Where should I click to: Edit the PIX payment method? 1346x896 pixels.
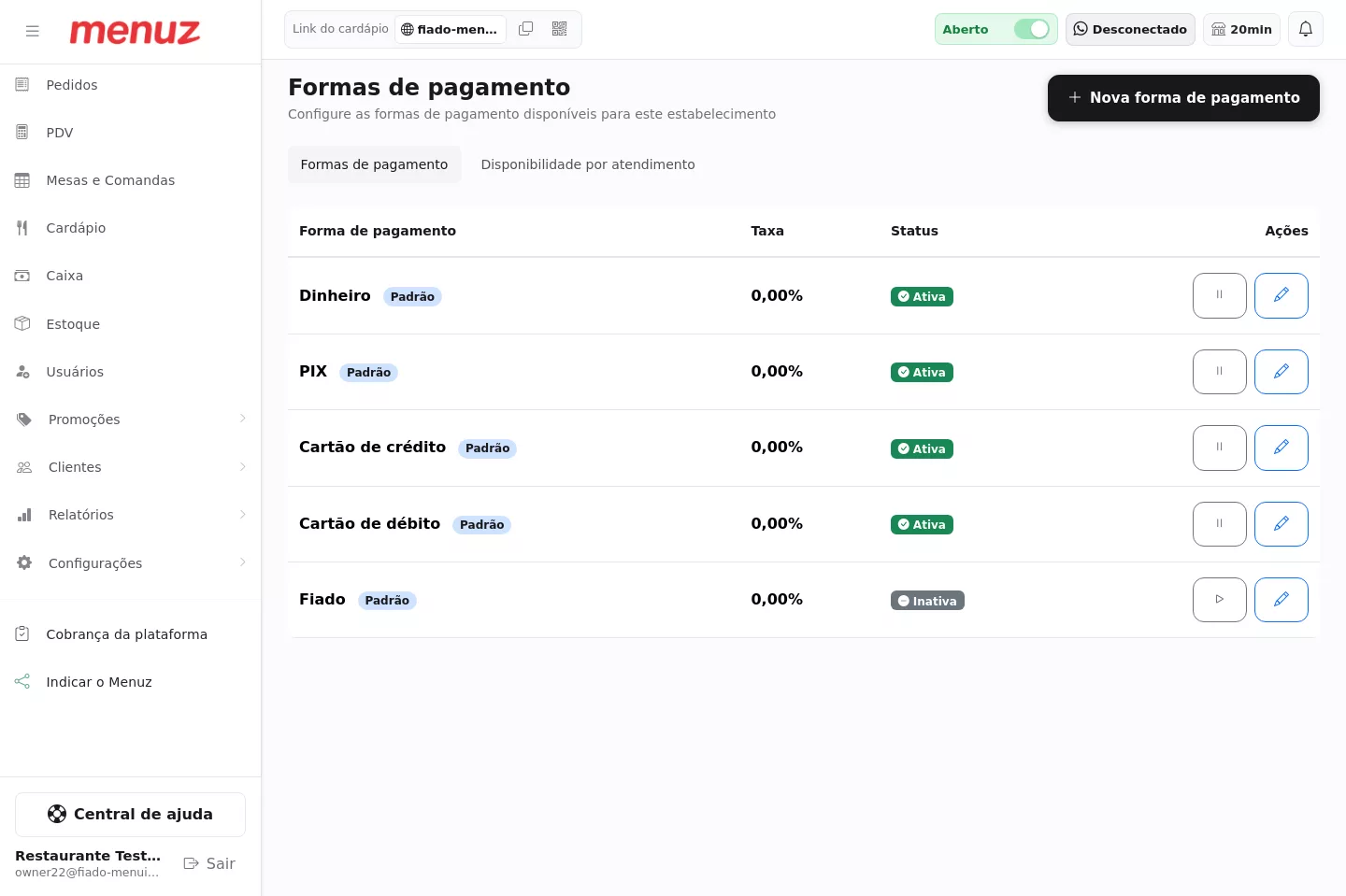click(1281, 372)
